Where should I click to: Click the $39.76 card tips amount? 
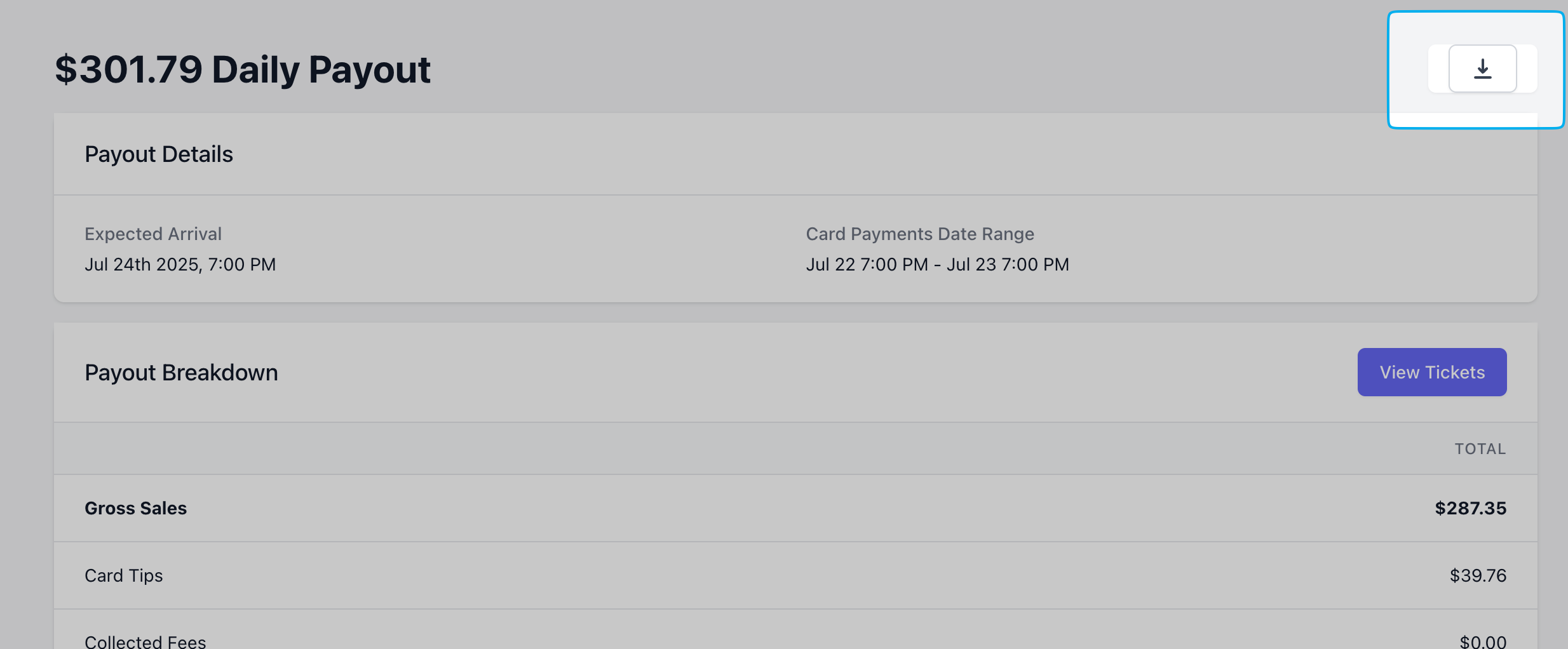[1478, 575]
